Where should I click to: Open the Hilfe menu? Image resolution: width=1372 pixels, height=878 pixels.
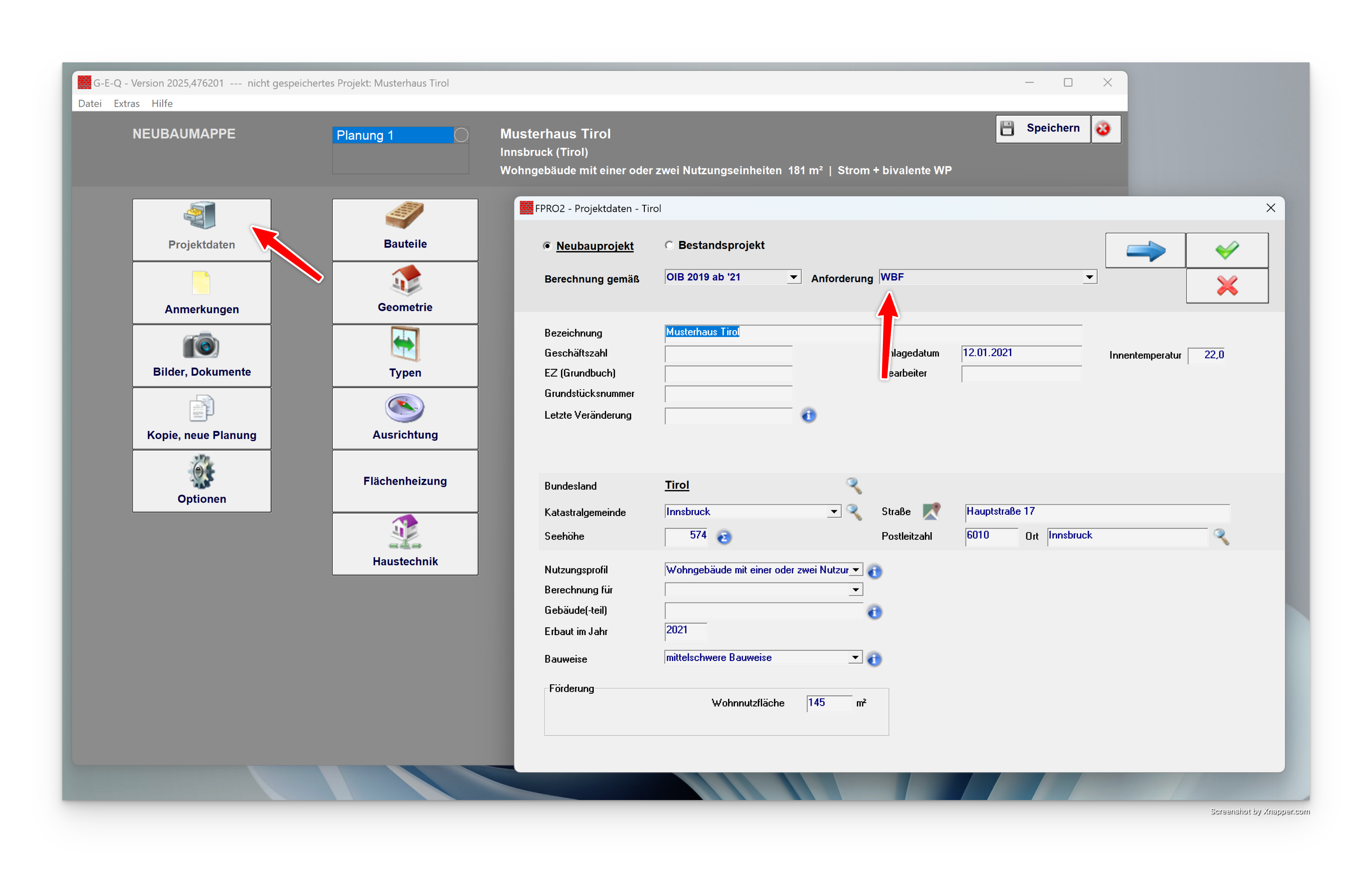point(162,103)
